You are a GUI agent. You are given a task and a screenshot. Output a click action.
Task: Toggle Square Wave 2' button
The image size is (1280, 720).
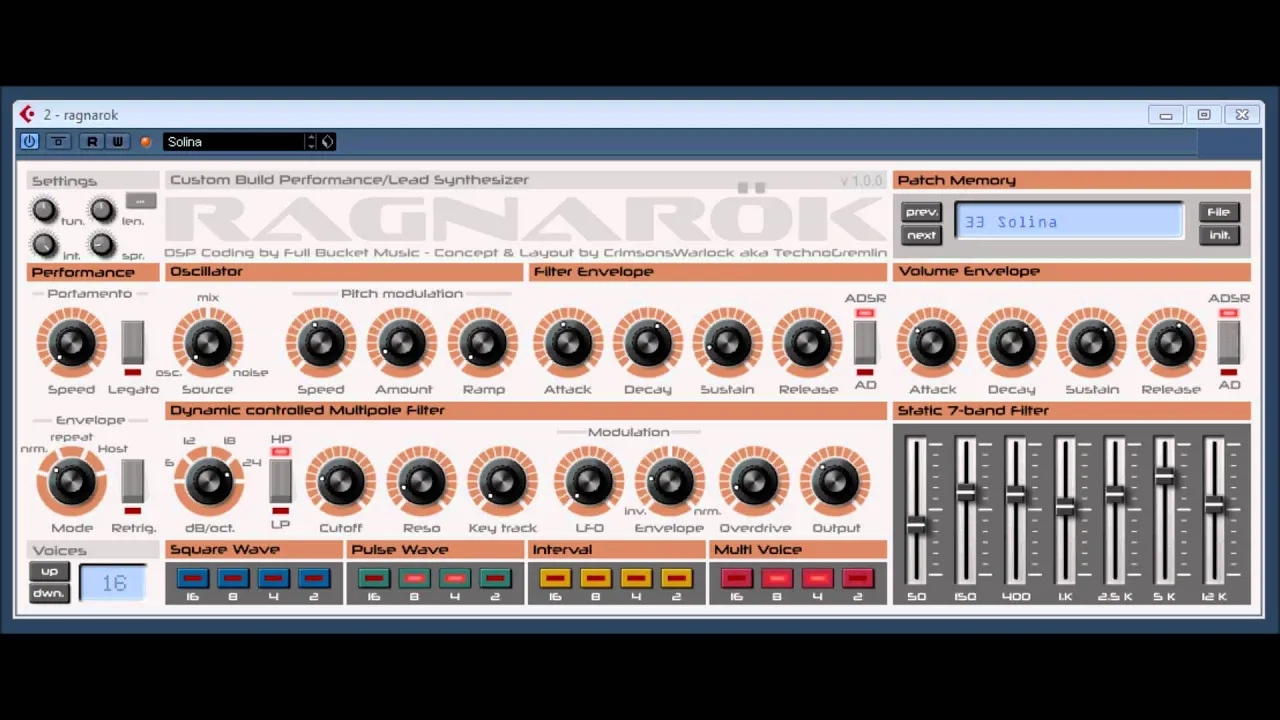(314, 578)
